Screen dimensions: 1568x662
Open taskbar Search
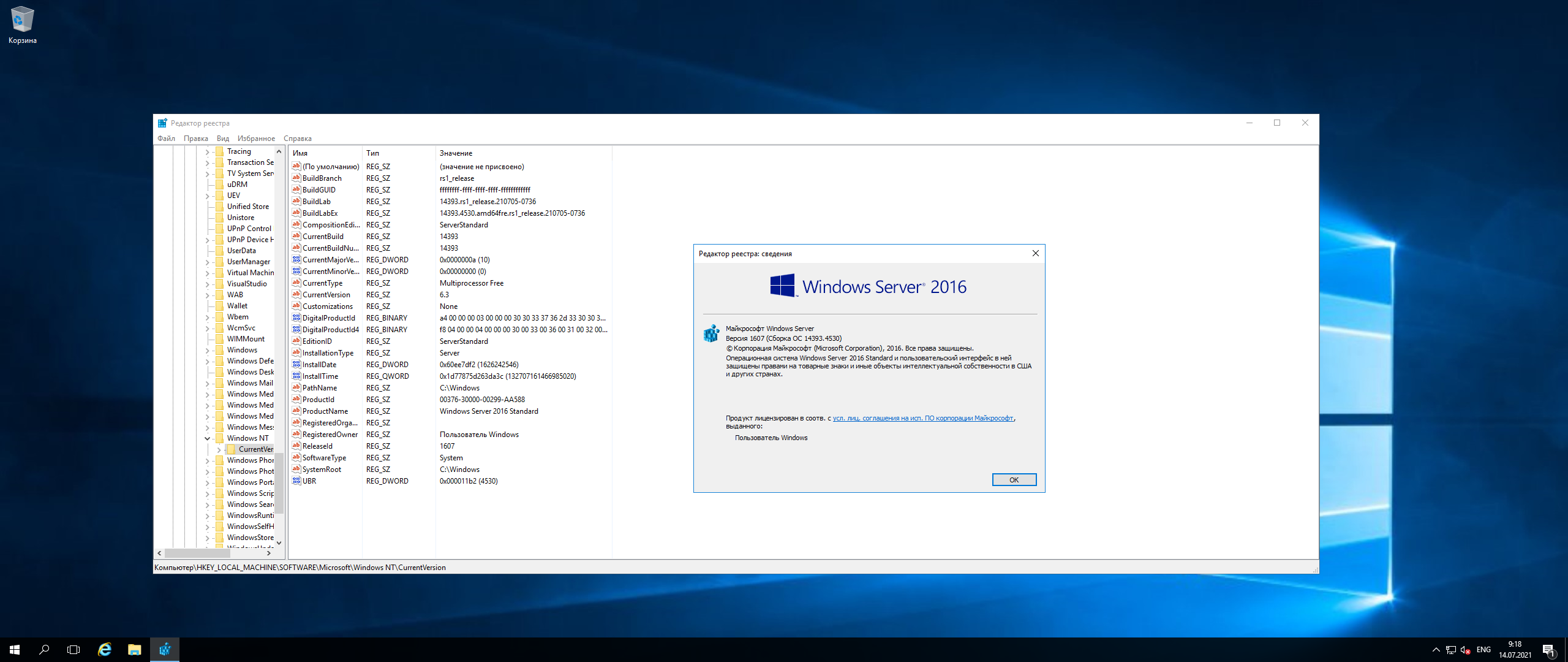pos(44,650)
